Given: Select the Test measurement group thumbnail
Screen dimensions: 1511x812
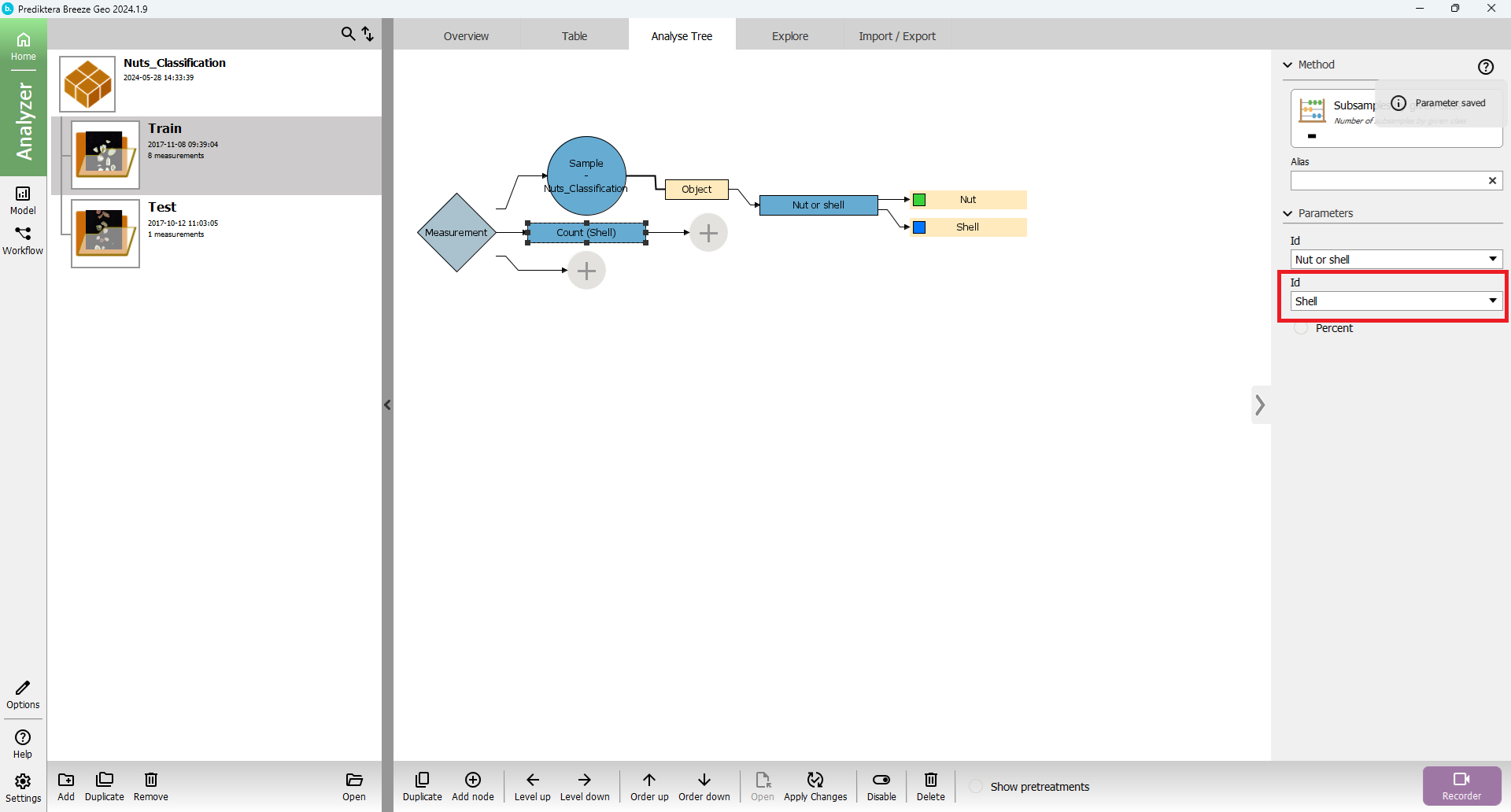Looking at the screenshot, I should coord(105,233).
